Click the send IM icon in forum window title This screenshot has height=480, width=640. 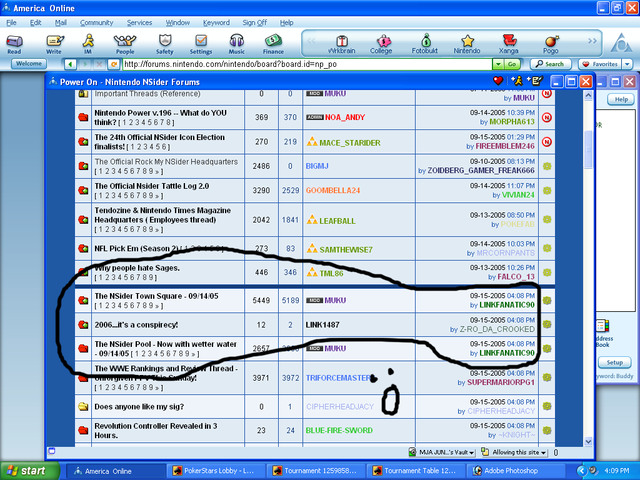point(516,81)
